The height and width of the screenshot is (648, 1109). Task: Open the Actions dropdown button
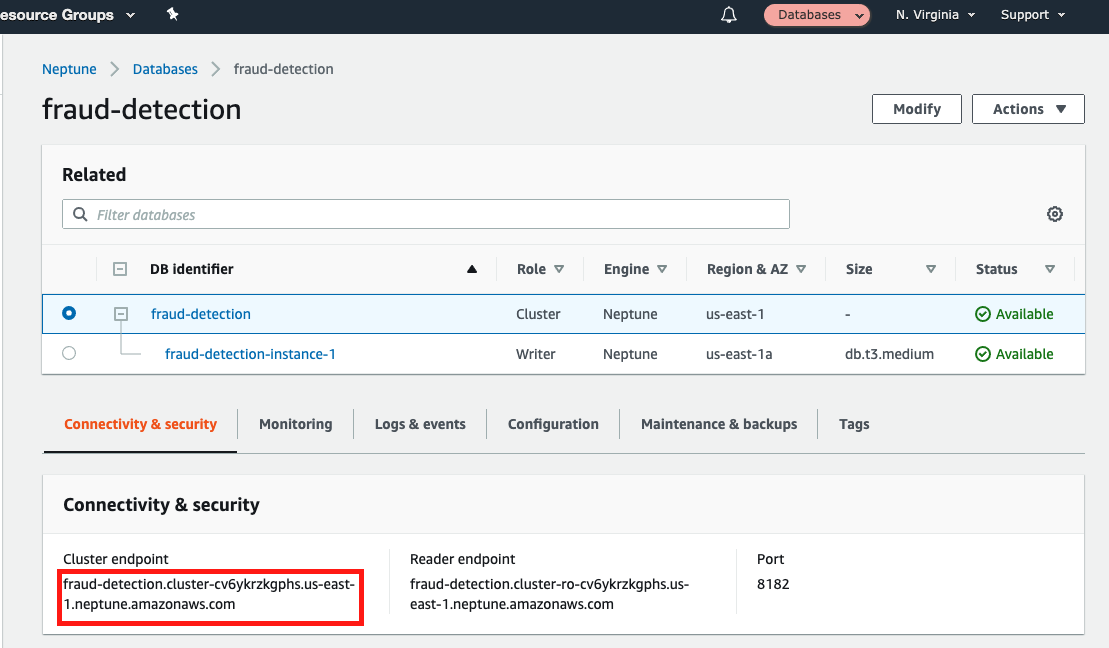[x=1028, y=109]
